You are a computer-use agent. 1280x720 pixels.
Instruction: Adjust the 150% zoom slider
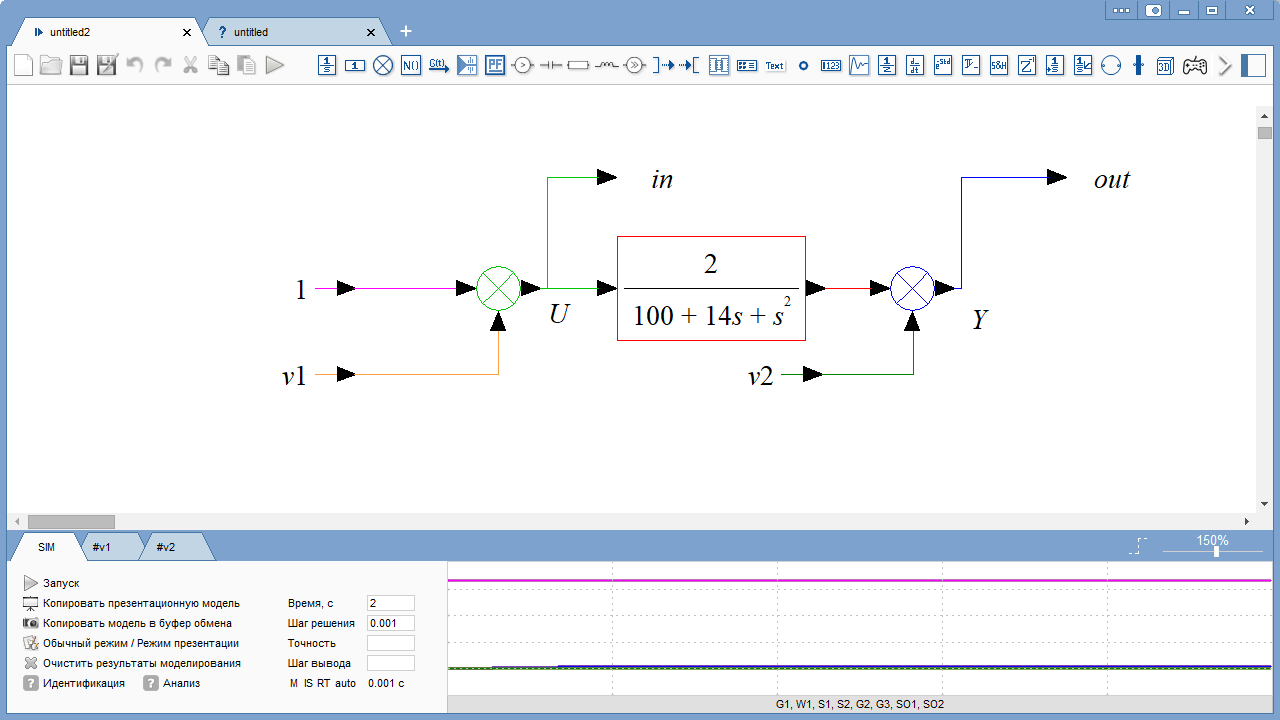tap(1216, 551)
